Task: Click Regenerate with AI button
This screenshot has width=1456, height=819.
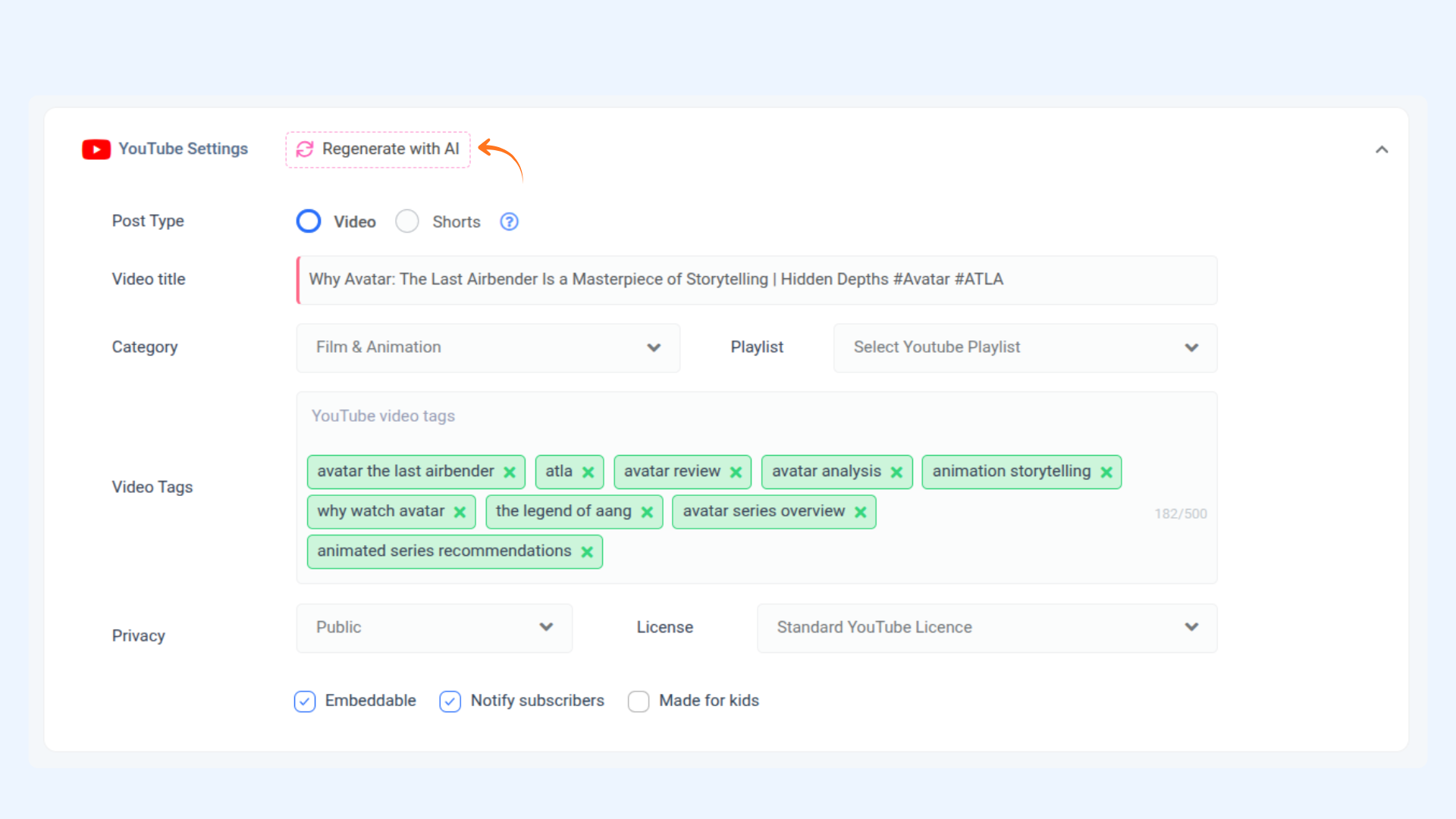Action: pos(378,149)
